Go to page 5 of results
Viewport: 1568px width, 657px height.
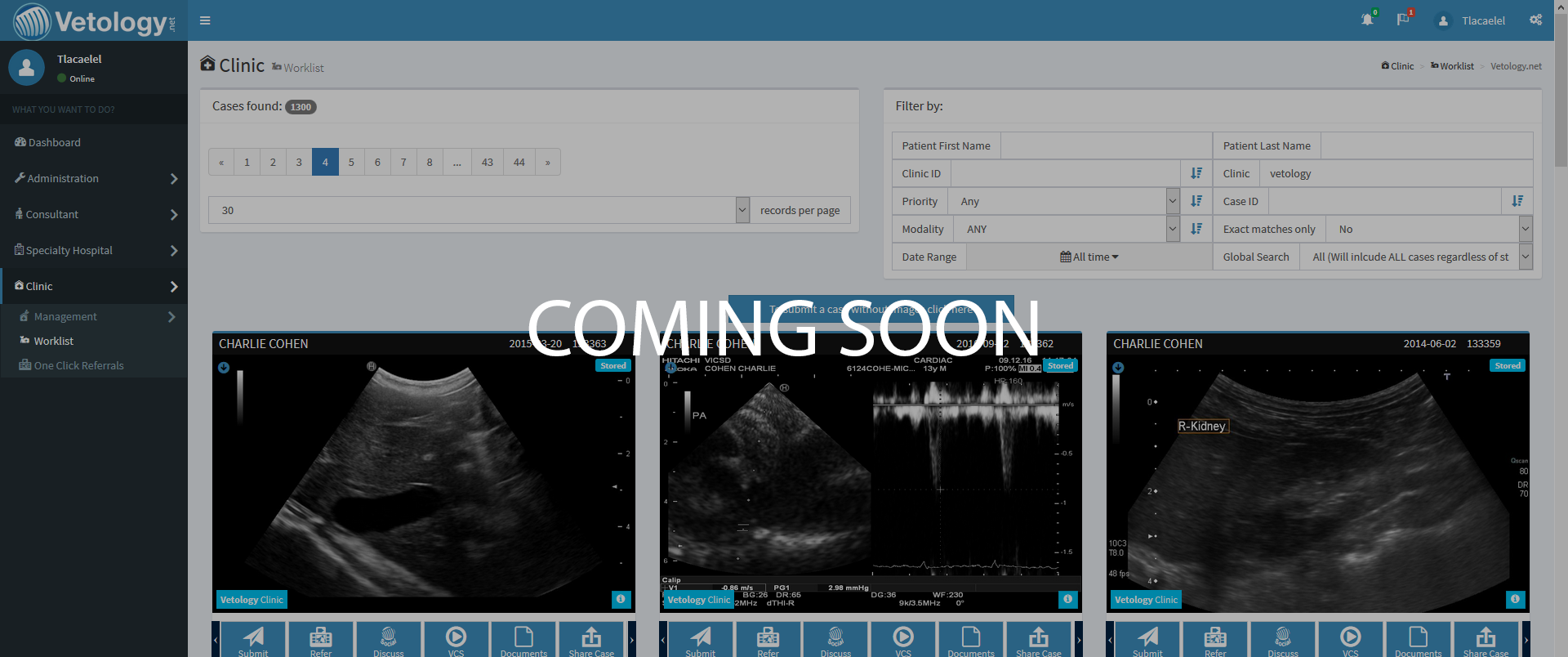pos(351,162)
